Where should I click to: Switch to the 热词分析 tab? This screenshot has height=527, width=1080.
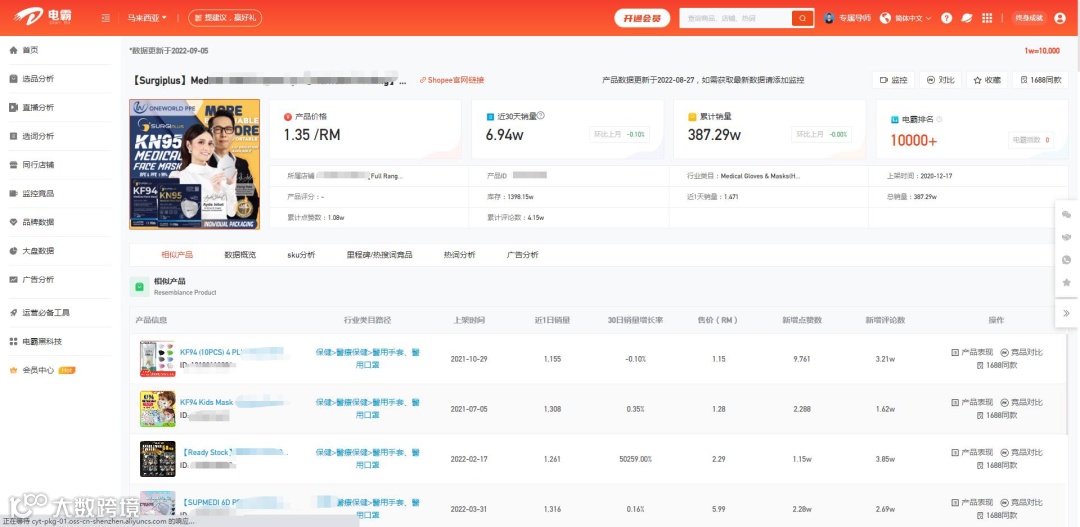pyautogui.click(x=459, y=255)
